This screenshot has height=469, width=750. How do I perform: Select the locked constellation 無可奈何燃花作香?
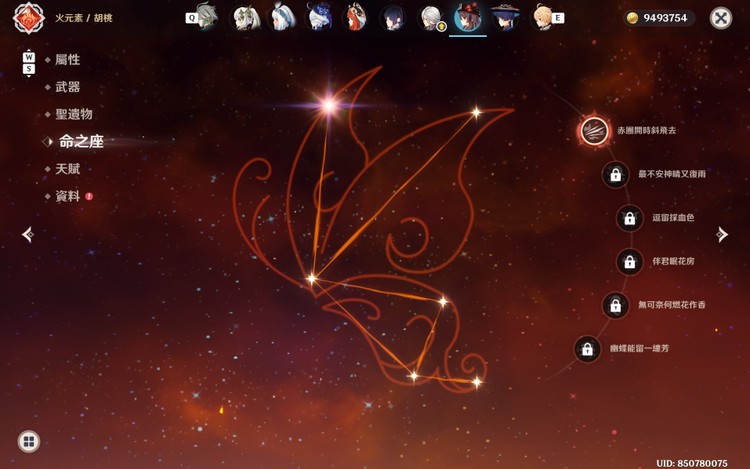pyautogui.click(x=616, y=305)
